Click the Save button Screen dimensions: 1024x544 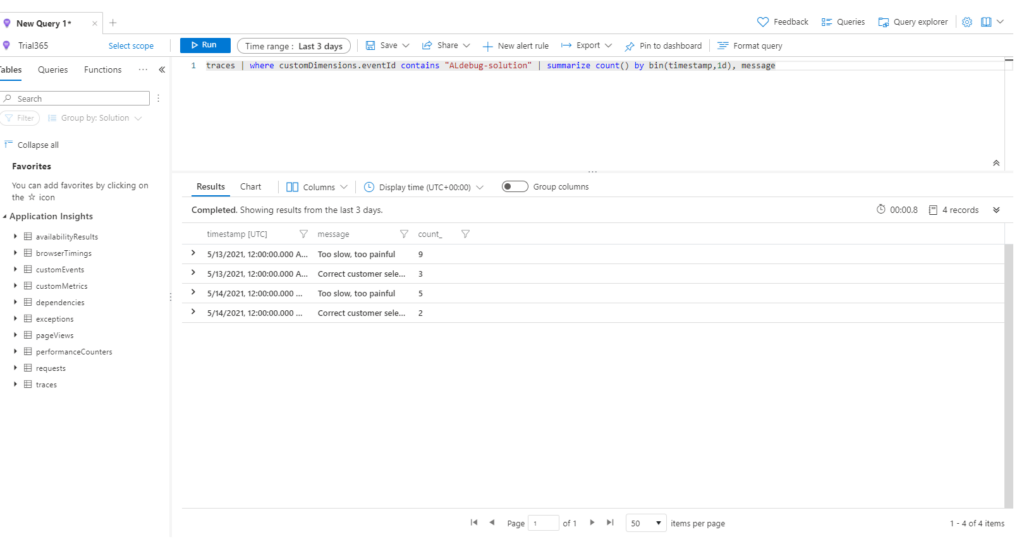(381, 45)
